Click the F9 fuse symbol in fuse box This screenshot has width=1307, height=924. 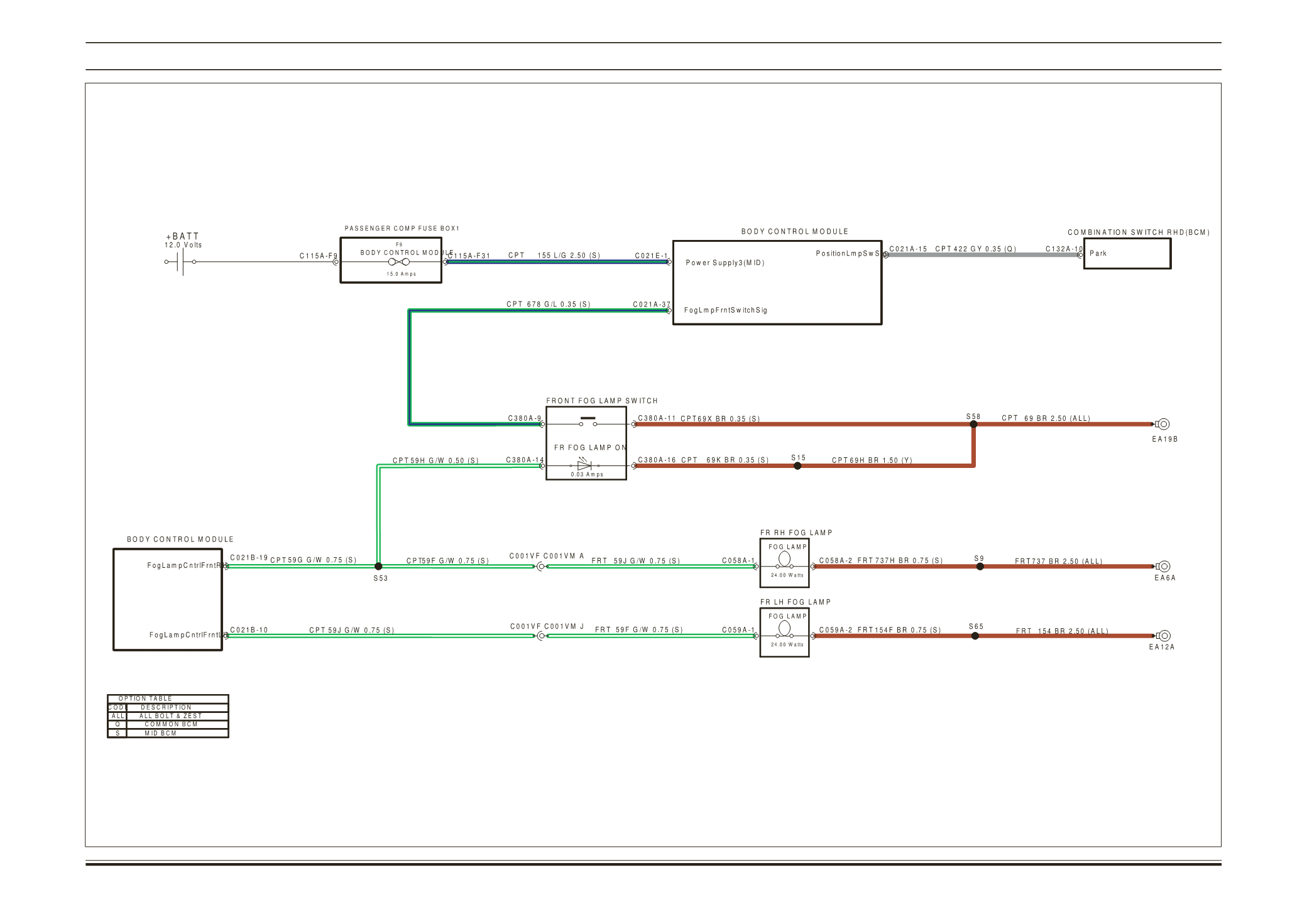pos(399,262)
